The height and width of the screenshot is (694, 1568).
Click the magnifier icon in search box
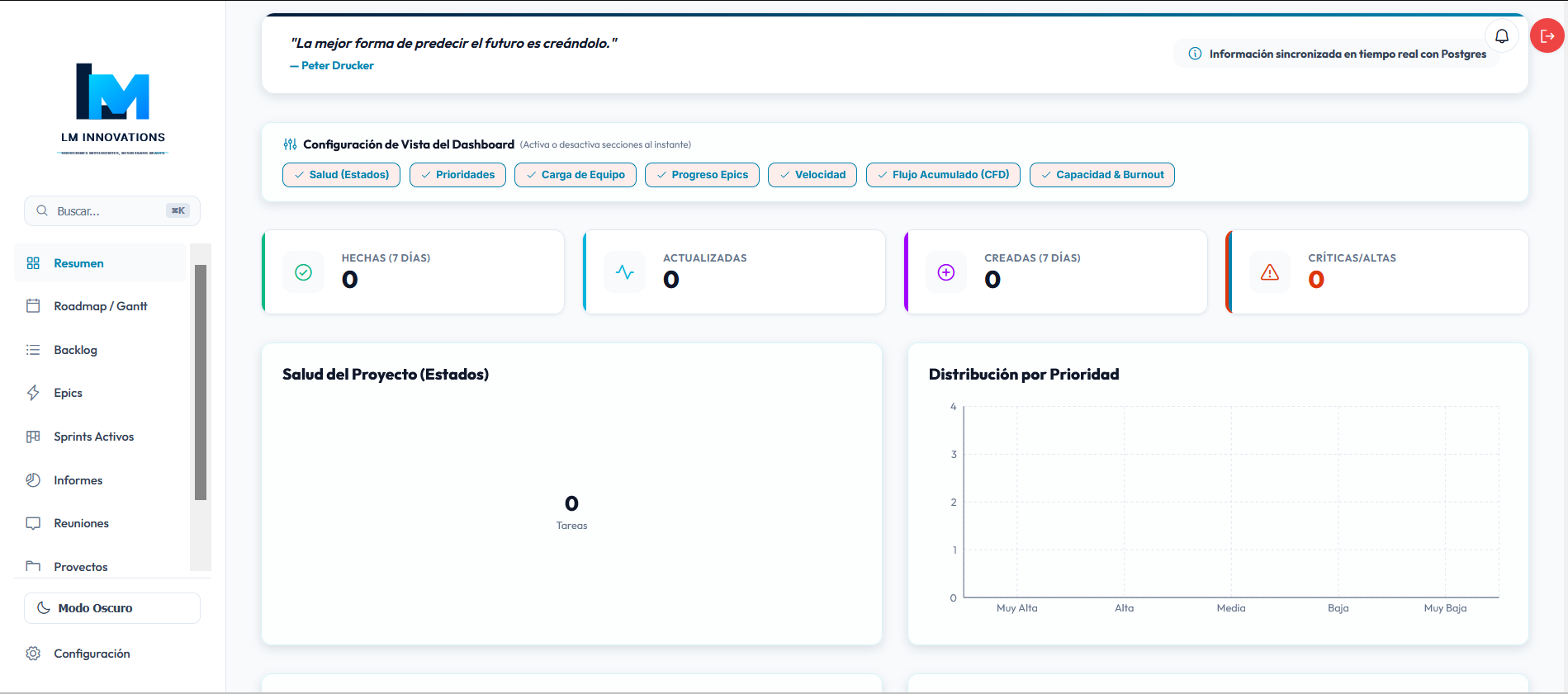[42, 210]
